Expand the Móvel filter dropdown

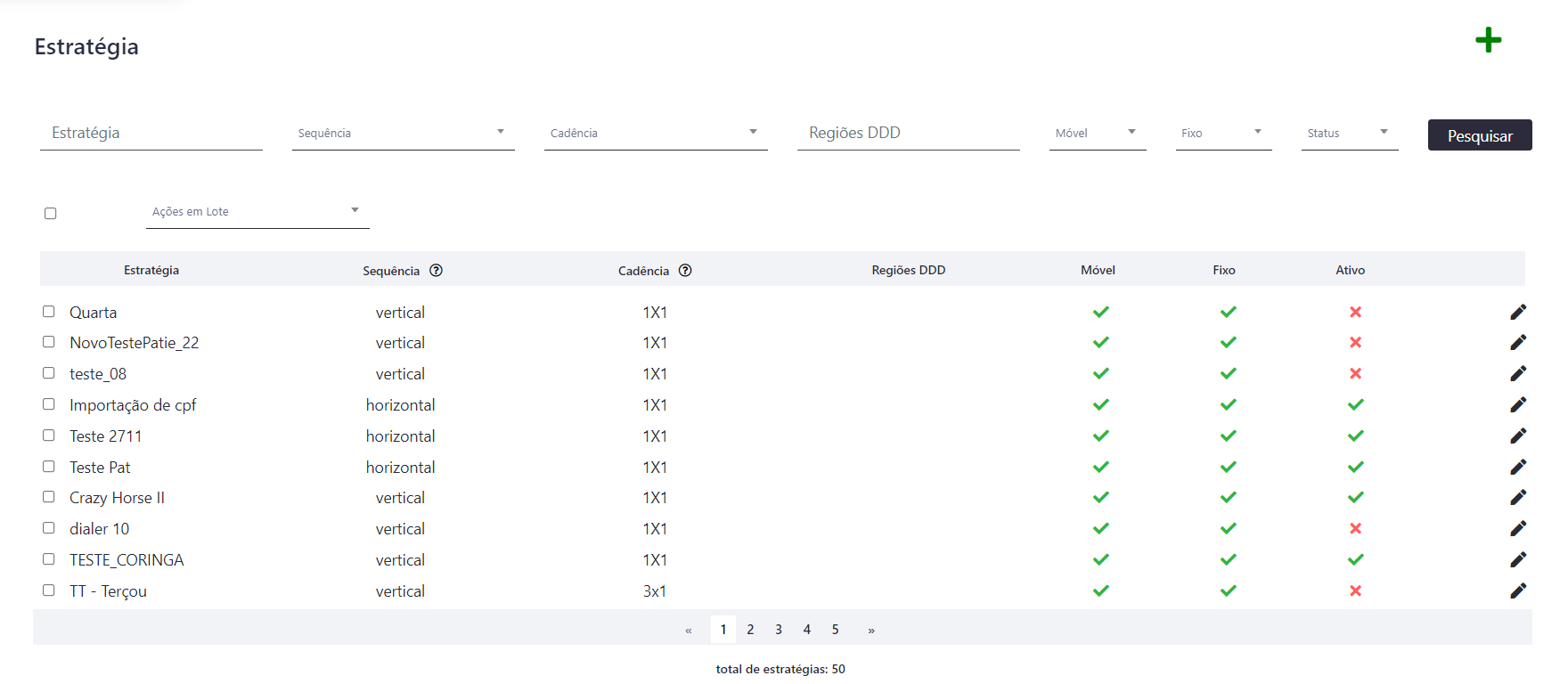(x=1098, y=133)
